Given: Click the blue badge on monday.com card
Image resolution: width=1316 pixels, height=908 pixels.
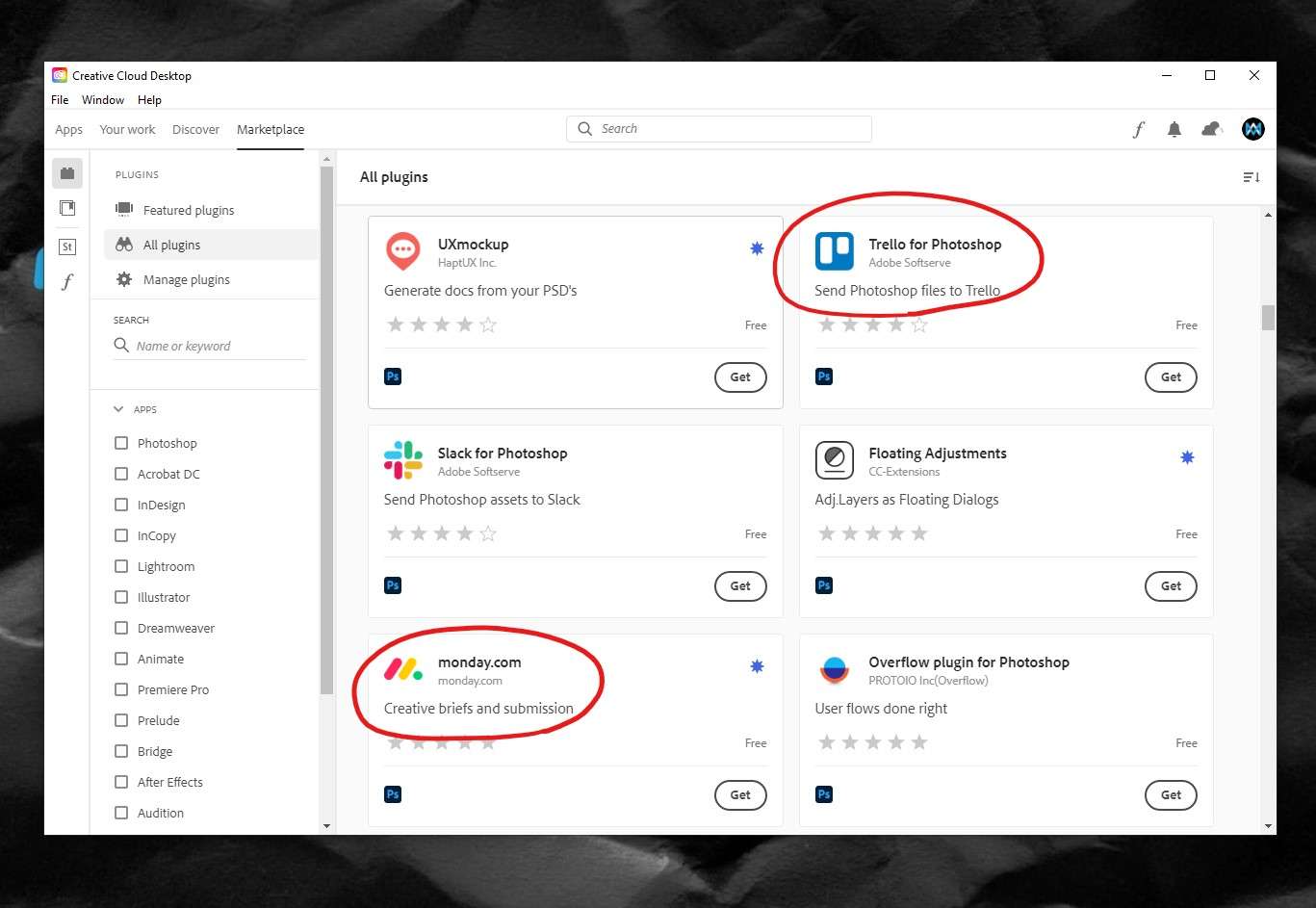Looking at the screenshot, I should tap(757, 666).
